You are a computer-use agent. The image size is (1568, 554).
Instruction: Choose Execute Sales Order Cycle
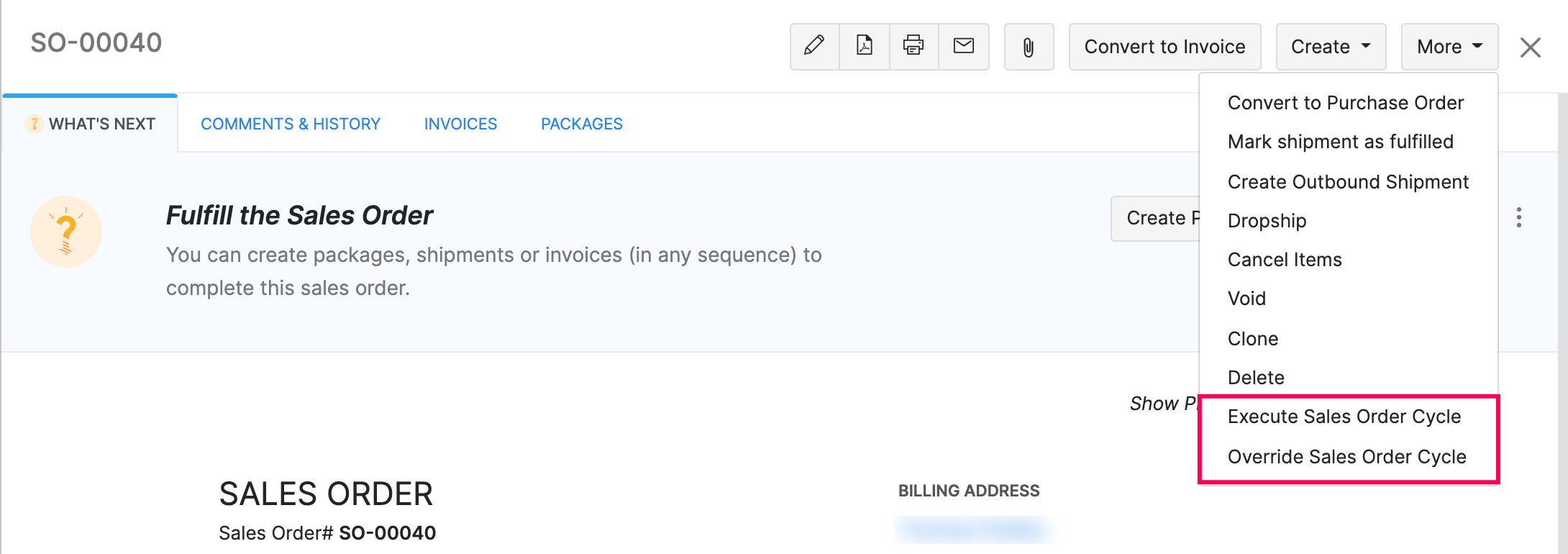point(1344,417)
